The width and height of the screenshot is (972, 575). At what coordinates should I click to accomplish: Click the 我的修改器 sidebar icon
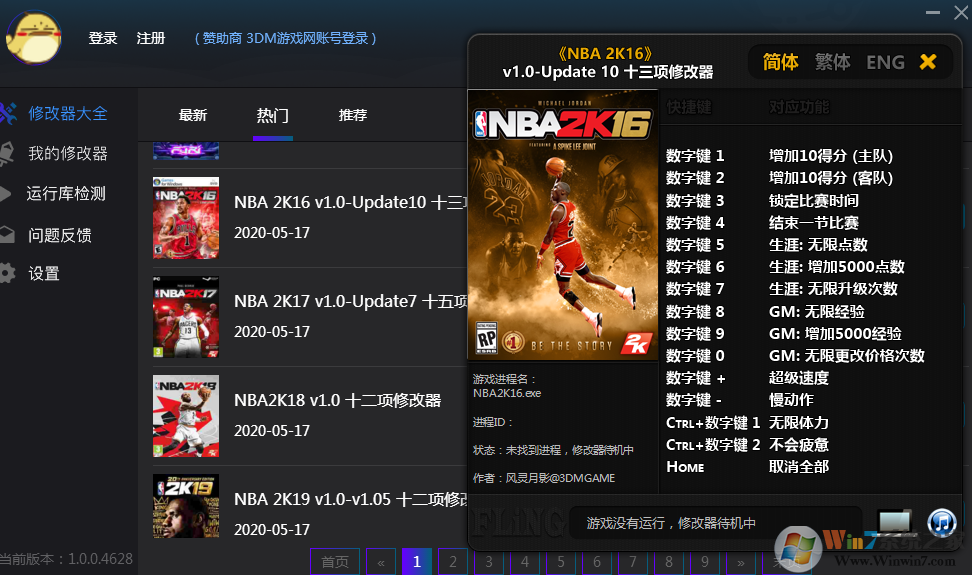pos(7,154)
